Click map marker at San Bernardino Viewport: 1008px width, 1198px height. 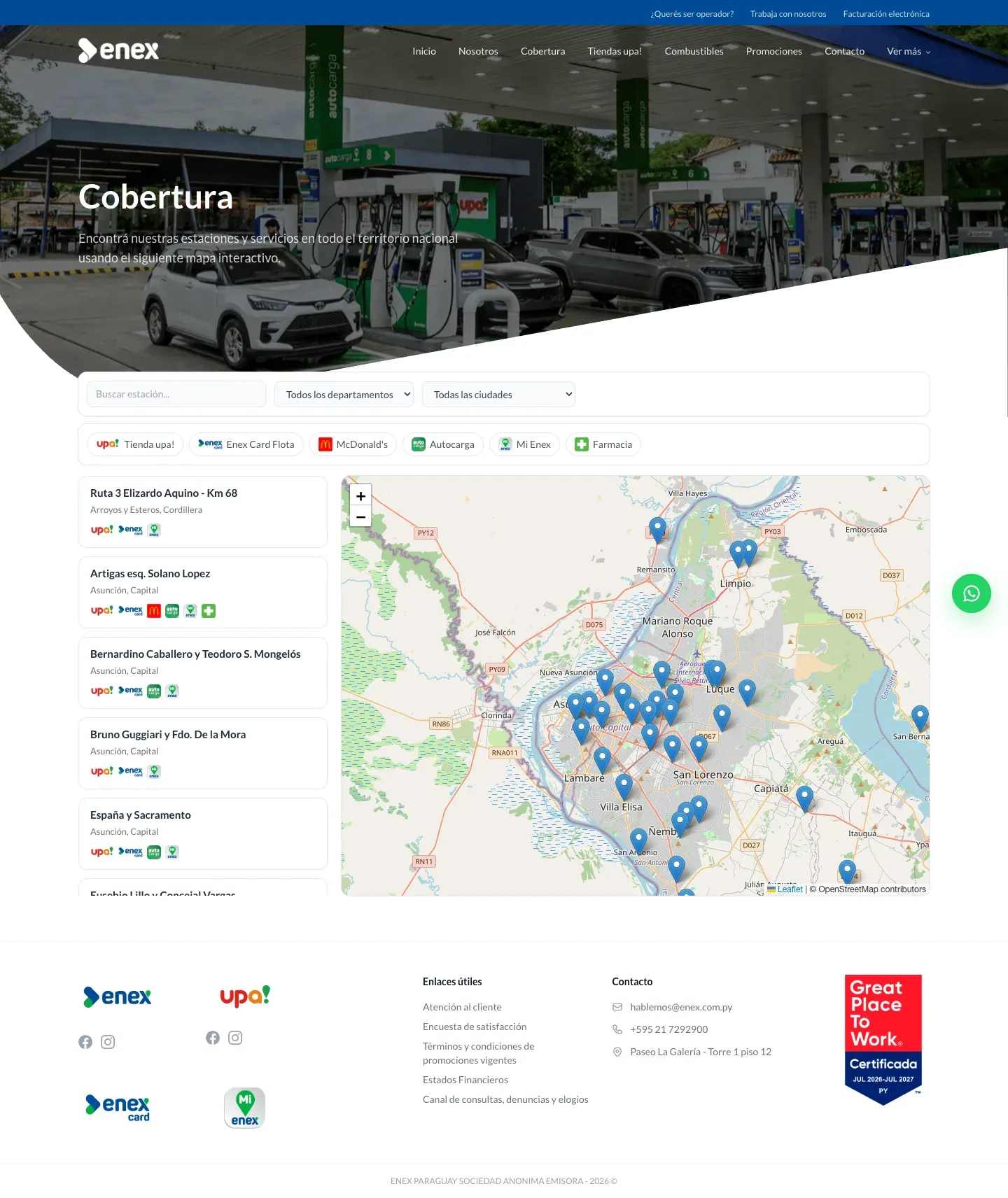(x=920, y=718)
